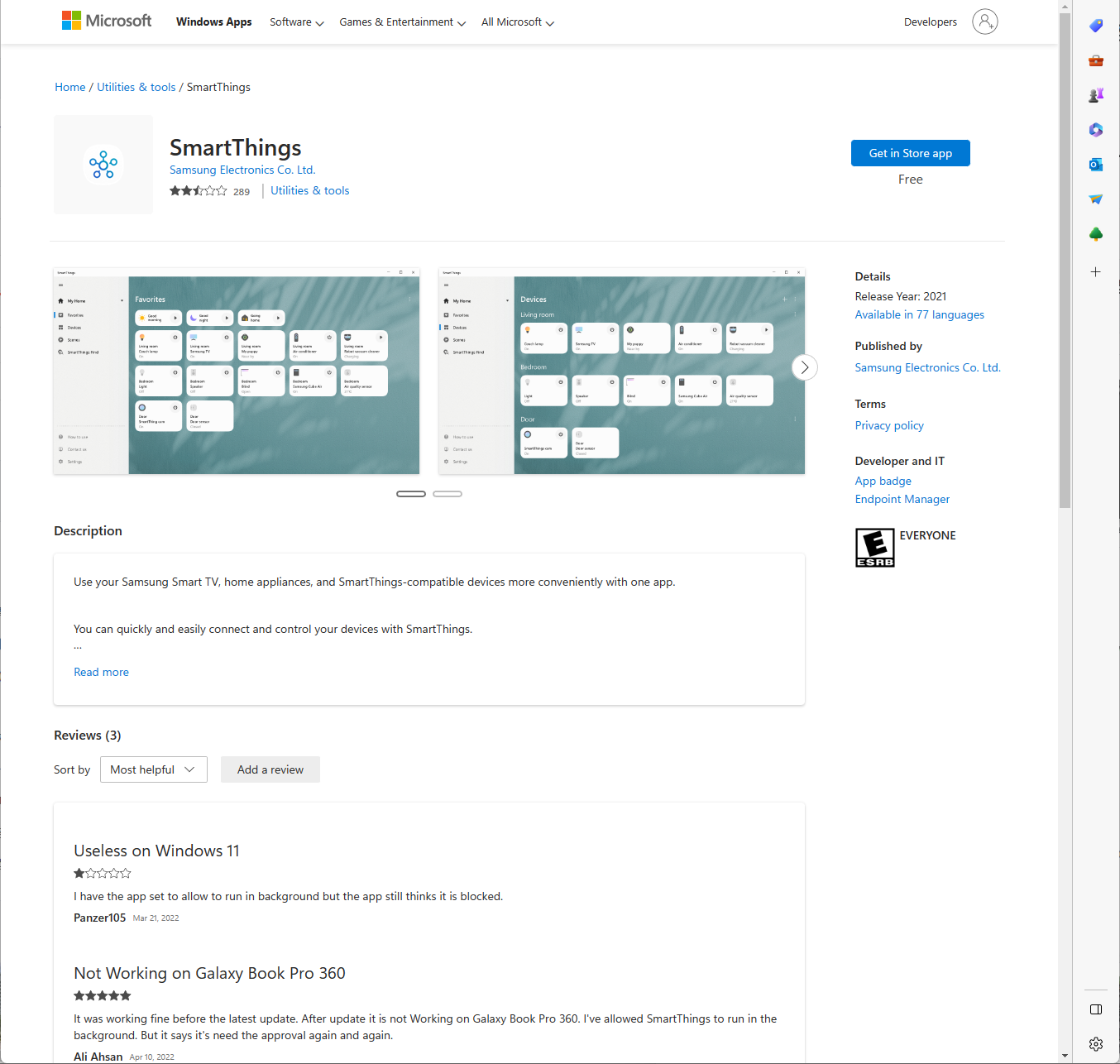Open the Most helpful sort dropdown
The width and height of the screenshot is (1120, 1064).
pos(154,769)
